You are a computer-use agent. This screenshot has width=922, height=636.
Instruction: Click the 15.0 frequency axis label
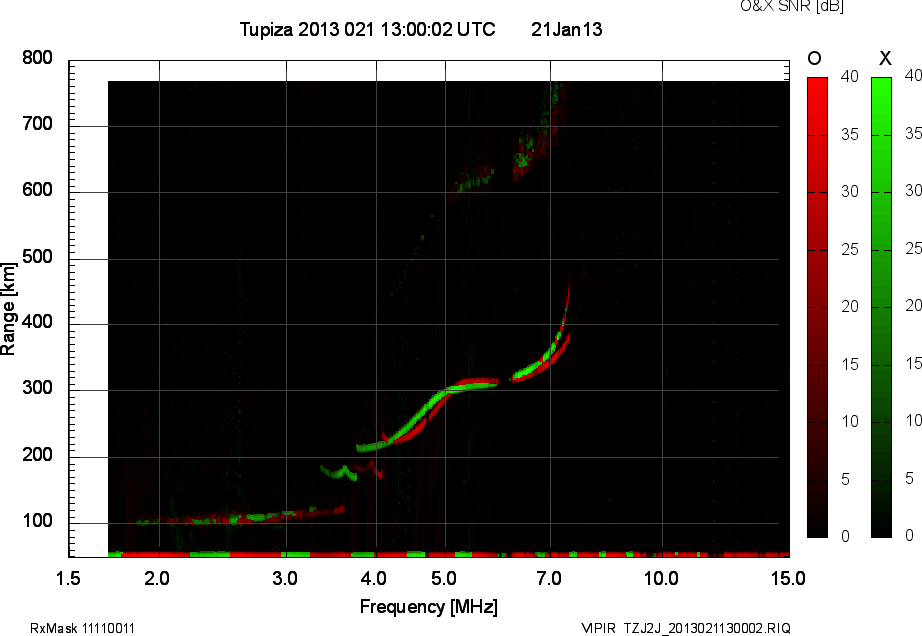(x=789, y=578)
